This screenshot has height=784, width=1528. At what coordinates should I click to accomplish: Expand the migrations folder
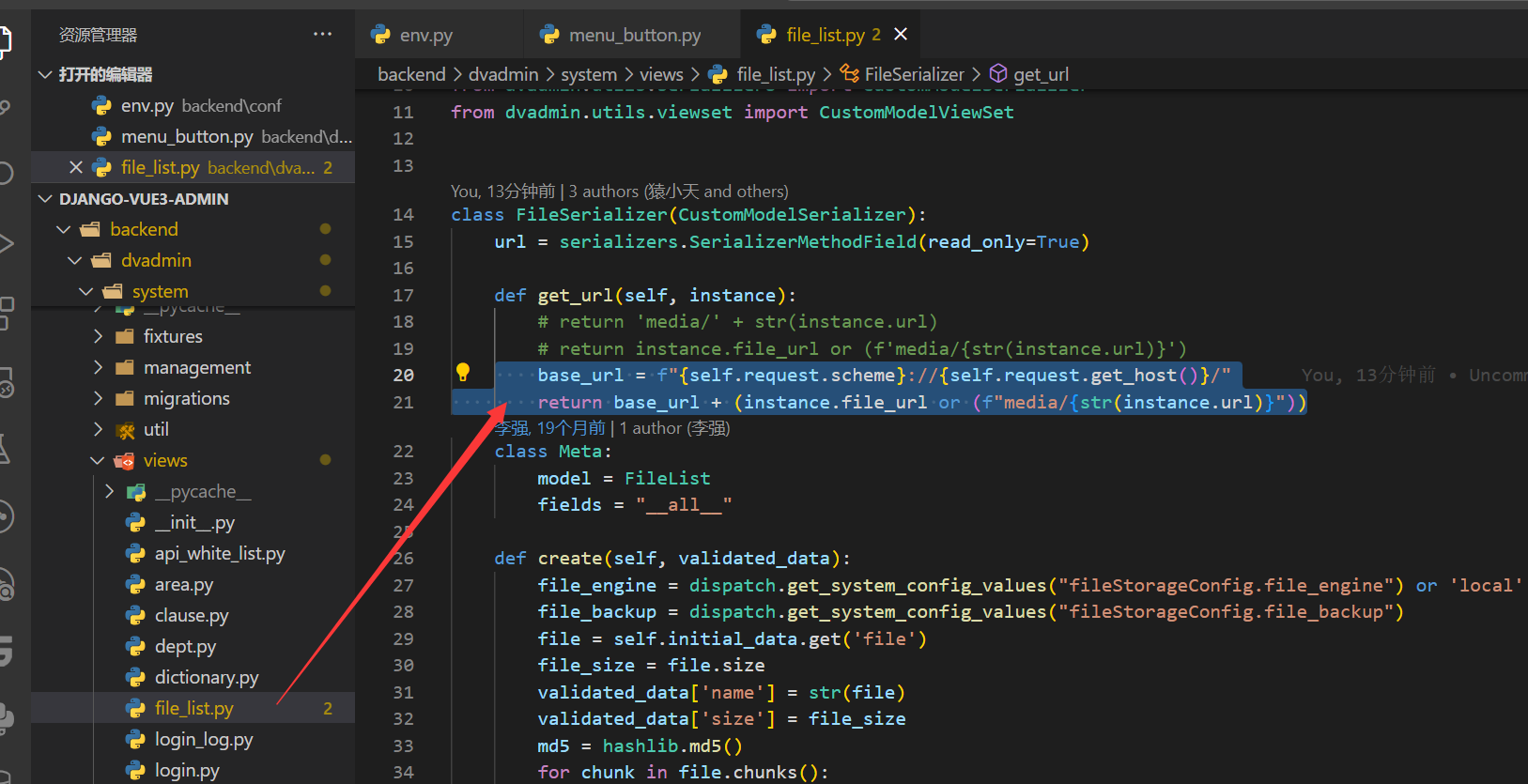pos(98,398)
